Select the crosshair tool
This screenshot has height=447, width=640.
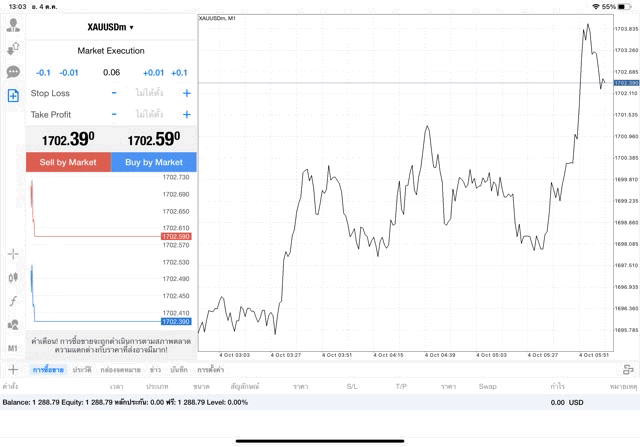point(13,254)
